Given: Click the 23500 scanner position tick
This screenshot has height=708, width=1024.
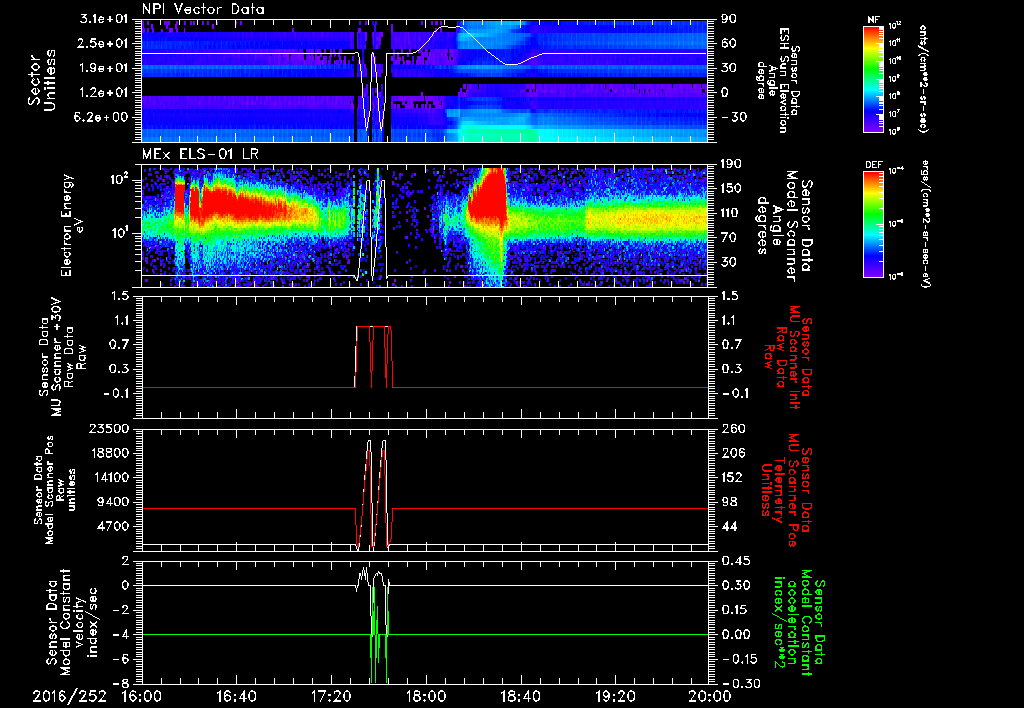Looking at the screenshot, I should [111, 428].
